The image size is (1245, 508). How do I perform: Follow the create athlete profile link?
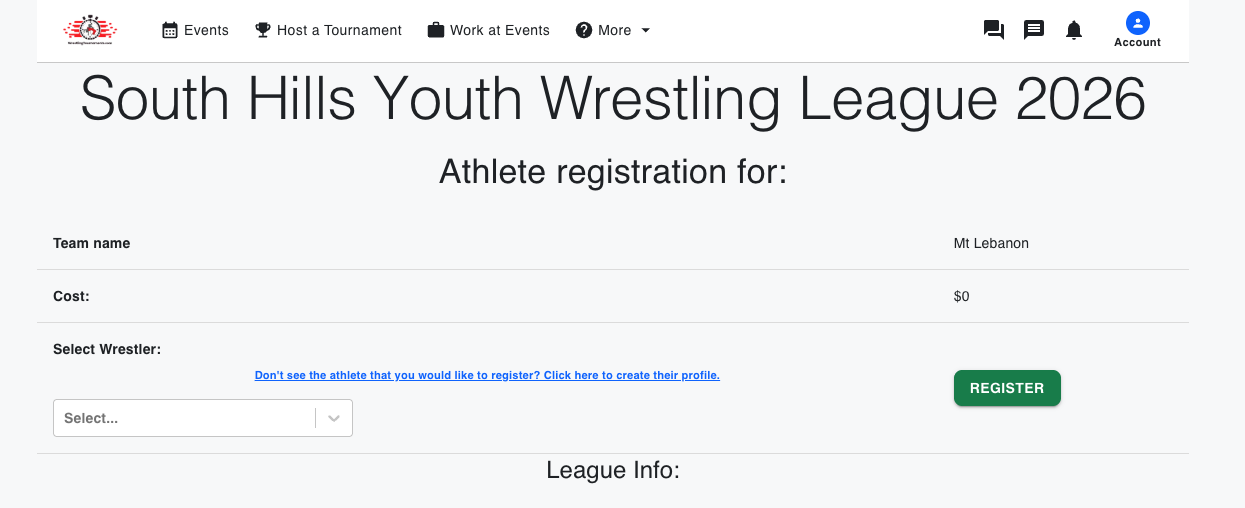point(487,376)
